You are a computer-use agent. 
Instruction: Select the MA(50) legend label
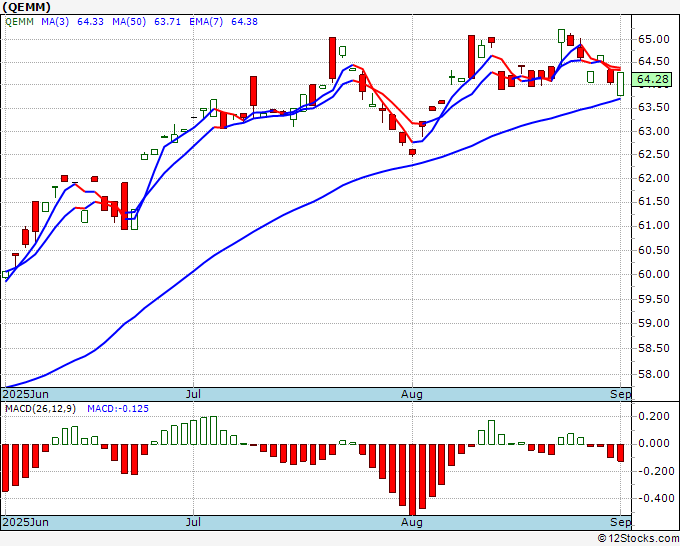pyautogui.click(x=129, y=22)
